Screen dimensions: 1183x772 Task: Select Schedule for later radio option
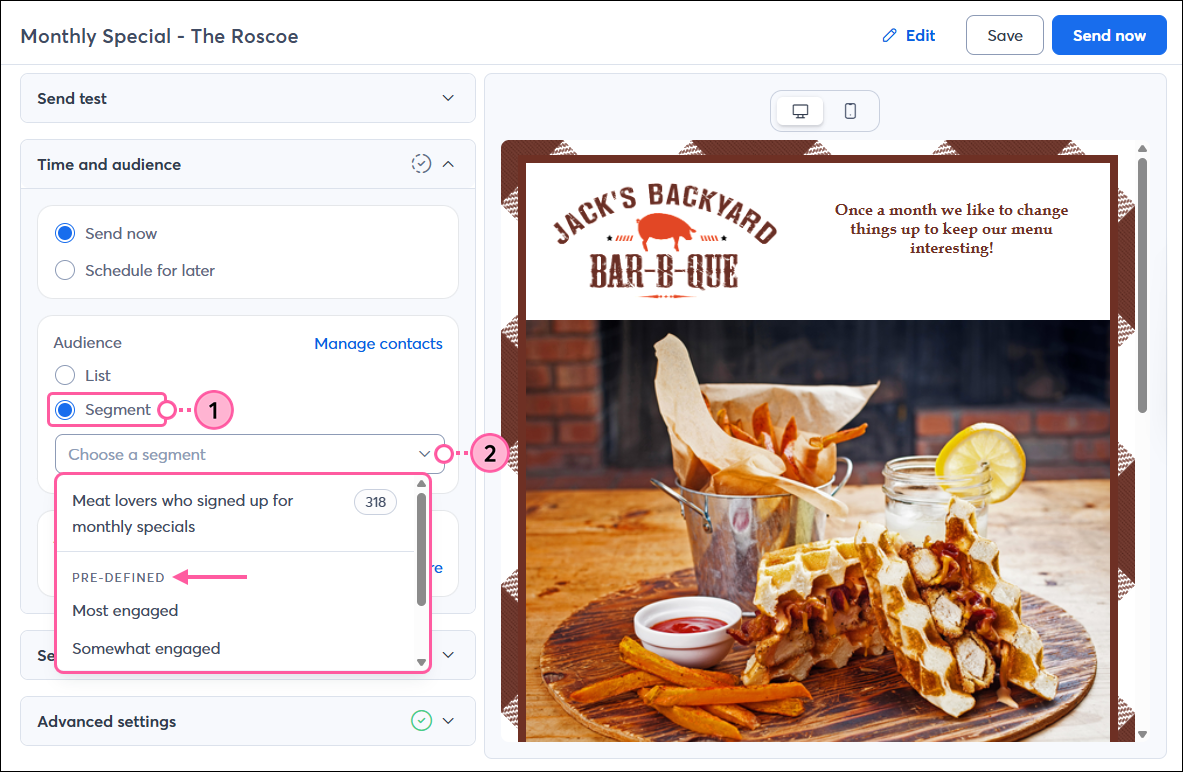pyautogui.click(x=65, y=270)
